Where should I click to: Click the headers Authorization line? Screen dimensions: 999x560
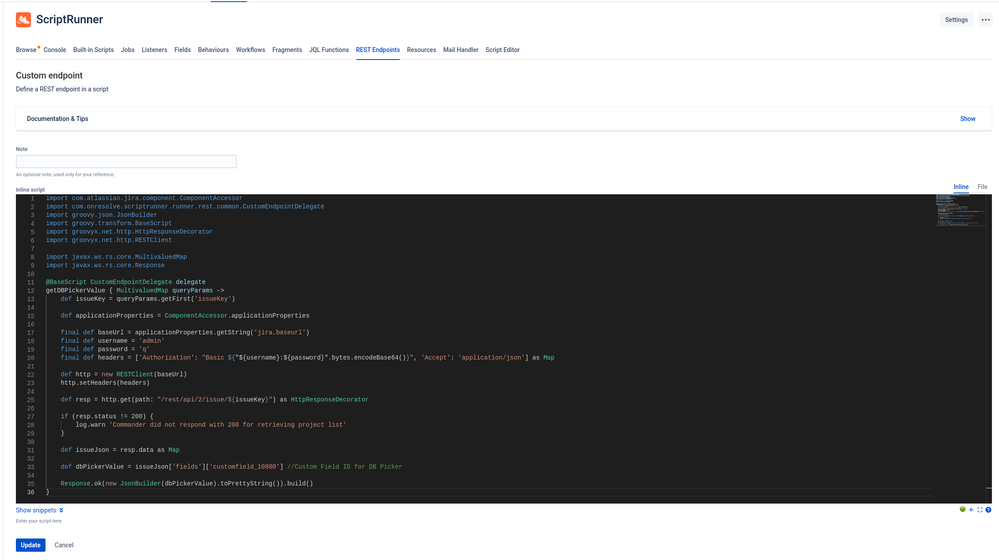307,358
